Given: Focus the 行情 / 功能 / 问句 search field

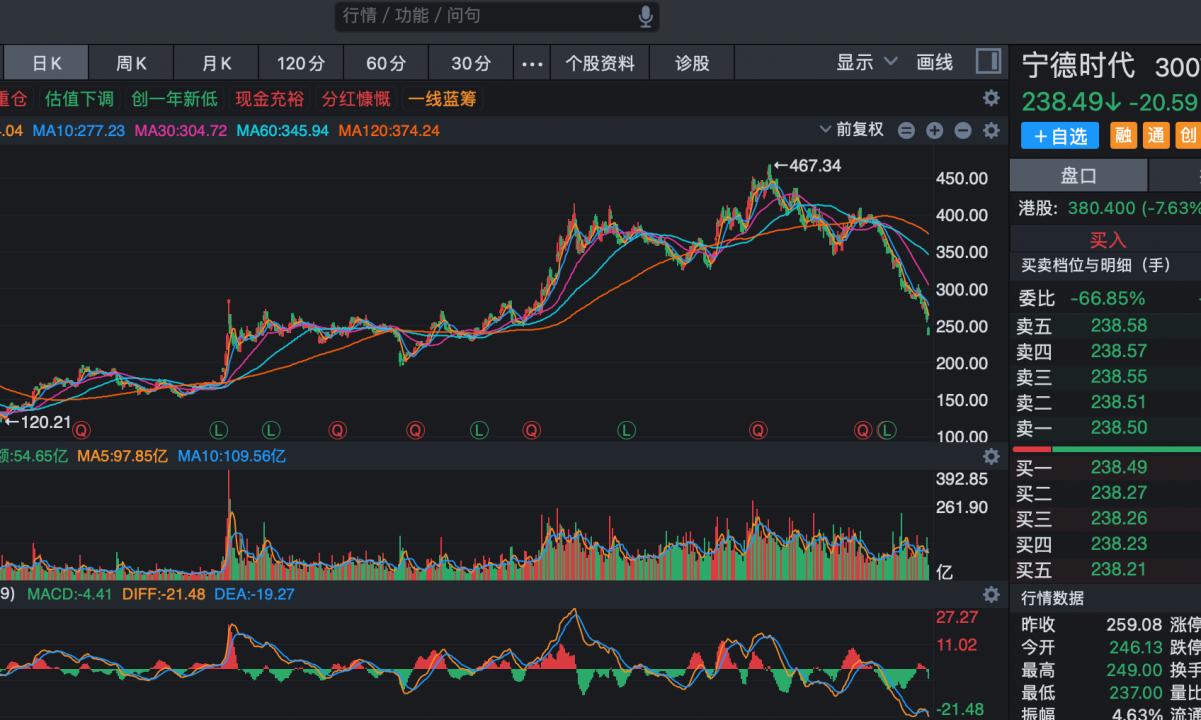Looking at the screenshot, I should click(x=497, y=16).
